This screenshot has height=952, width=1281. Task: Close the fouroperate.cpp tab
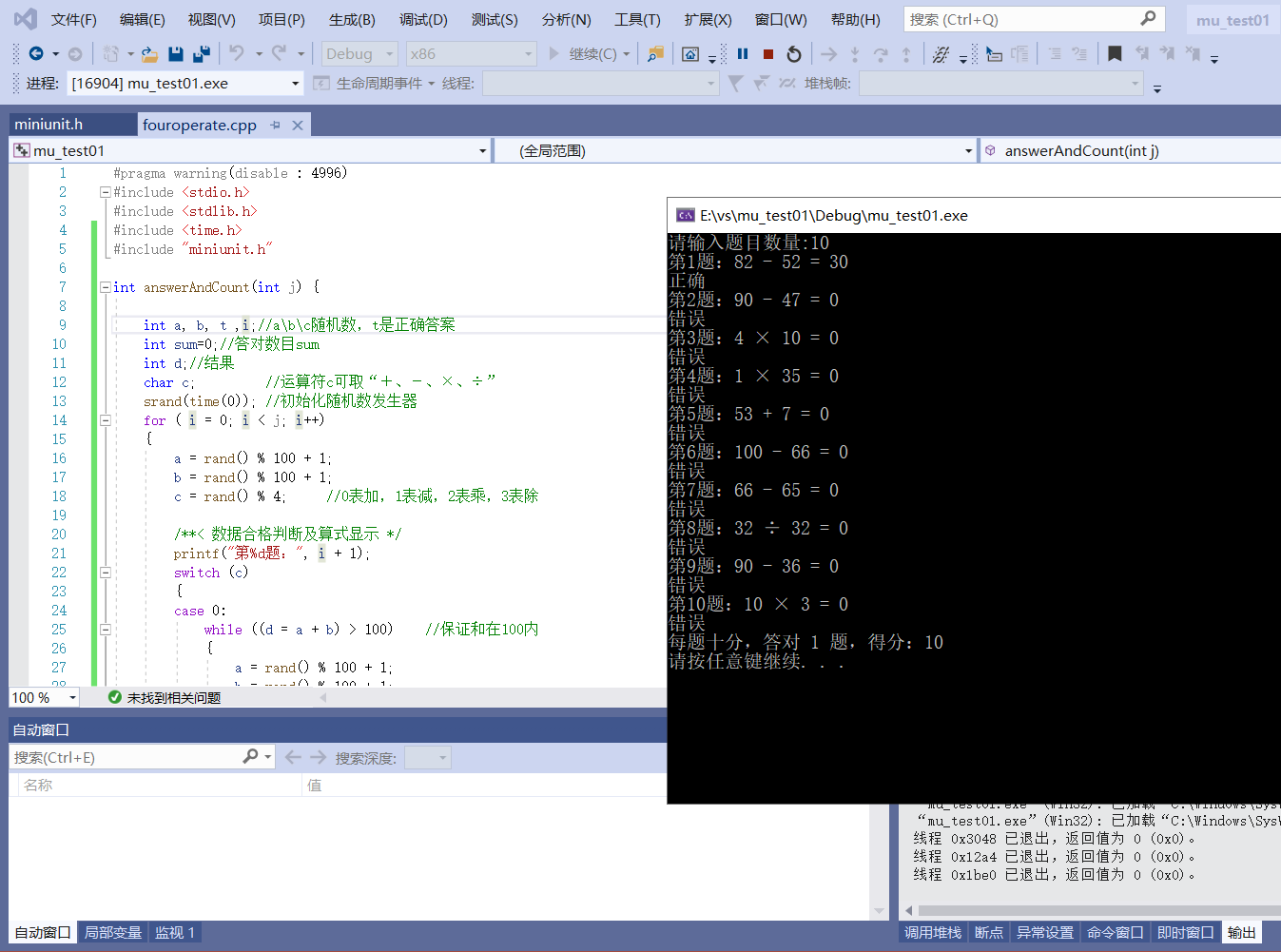(x=298, y=125)
